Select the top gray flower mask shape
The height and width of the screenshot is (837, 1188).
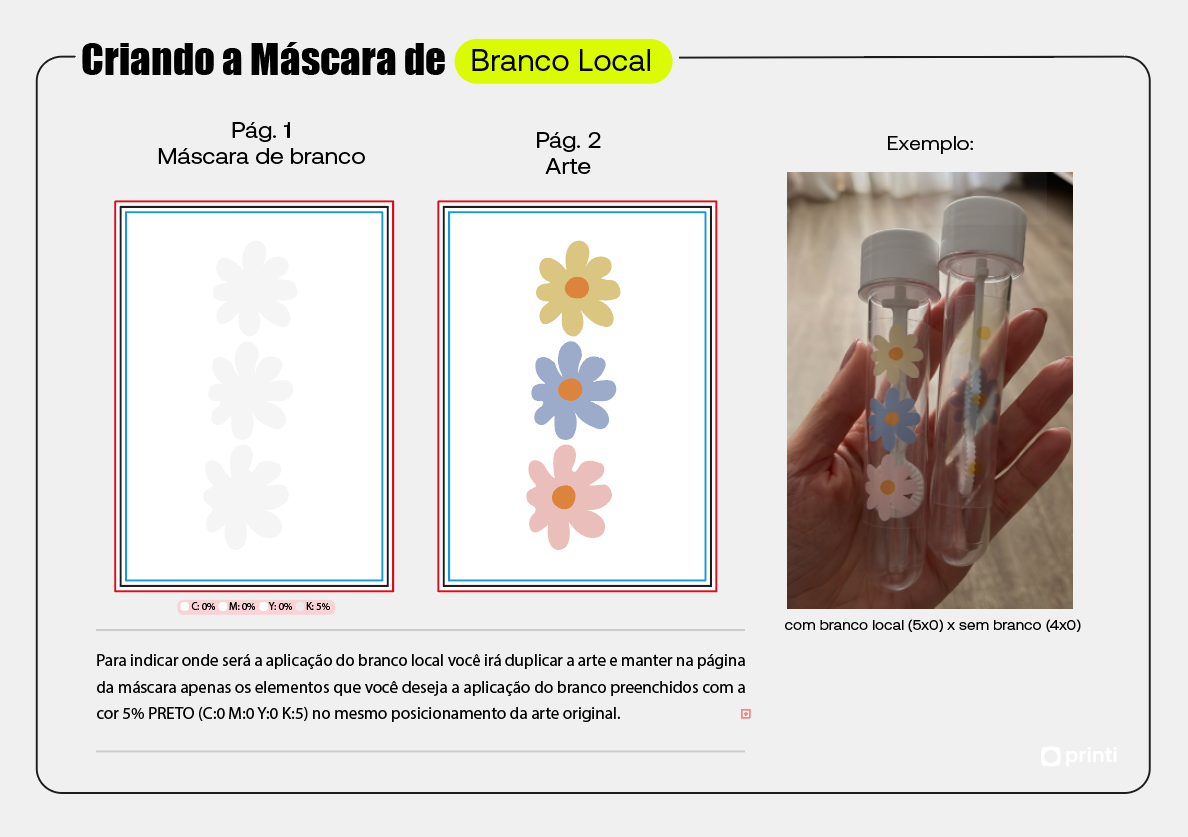coord(255,288)
